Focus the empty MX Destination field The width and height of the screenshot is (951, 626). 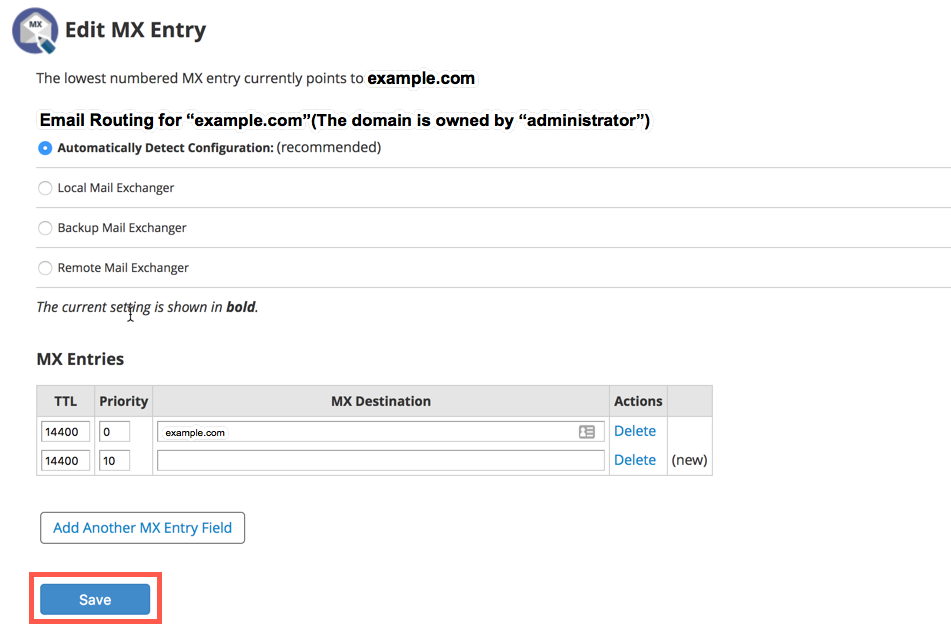381,461
